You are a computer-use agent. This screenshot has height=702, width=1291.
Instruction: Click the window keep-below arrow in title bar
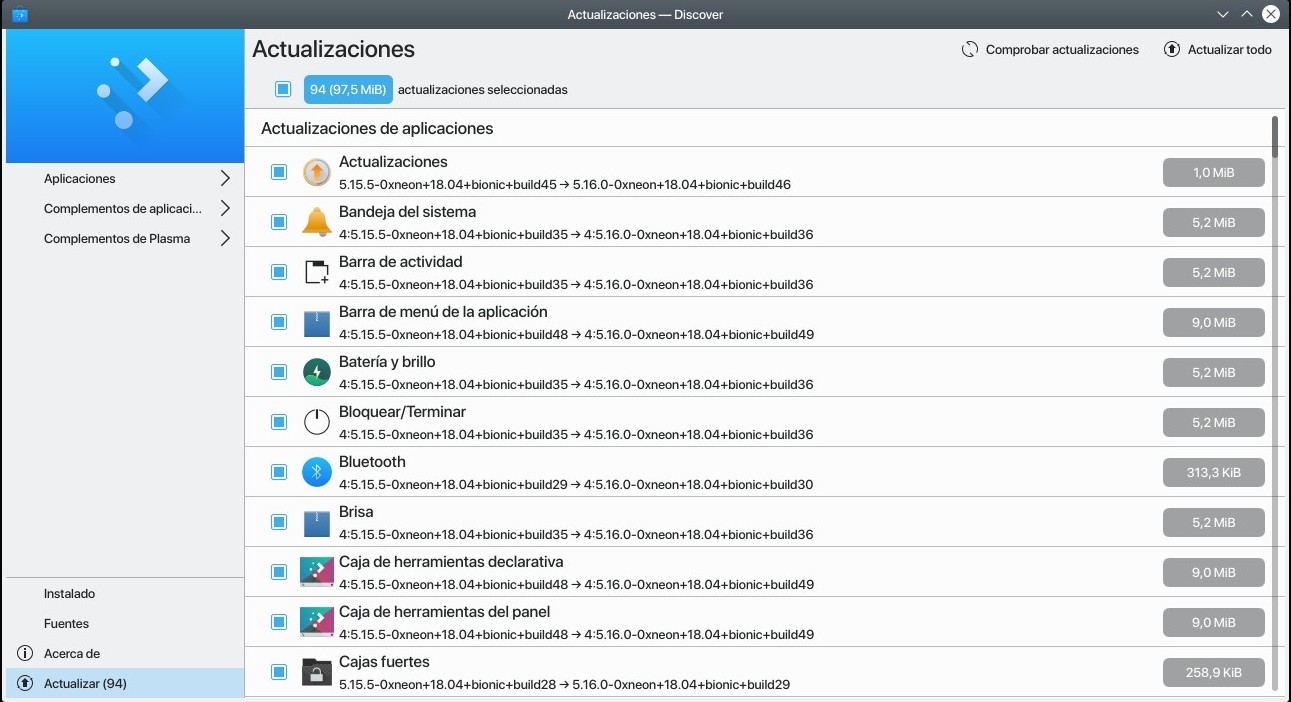[1222, 14]
